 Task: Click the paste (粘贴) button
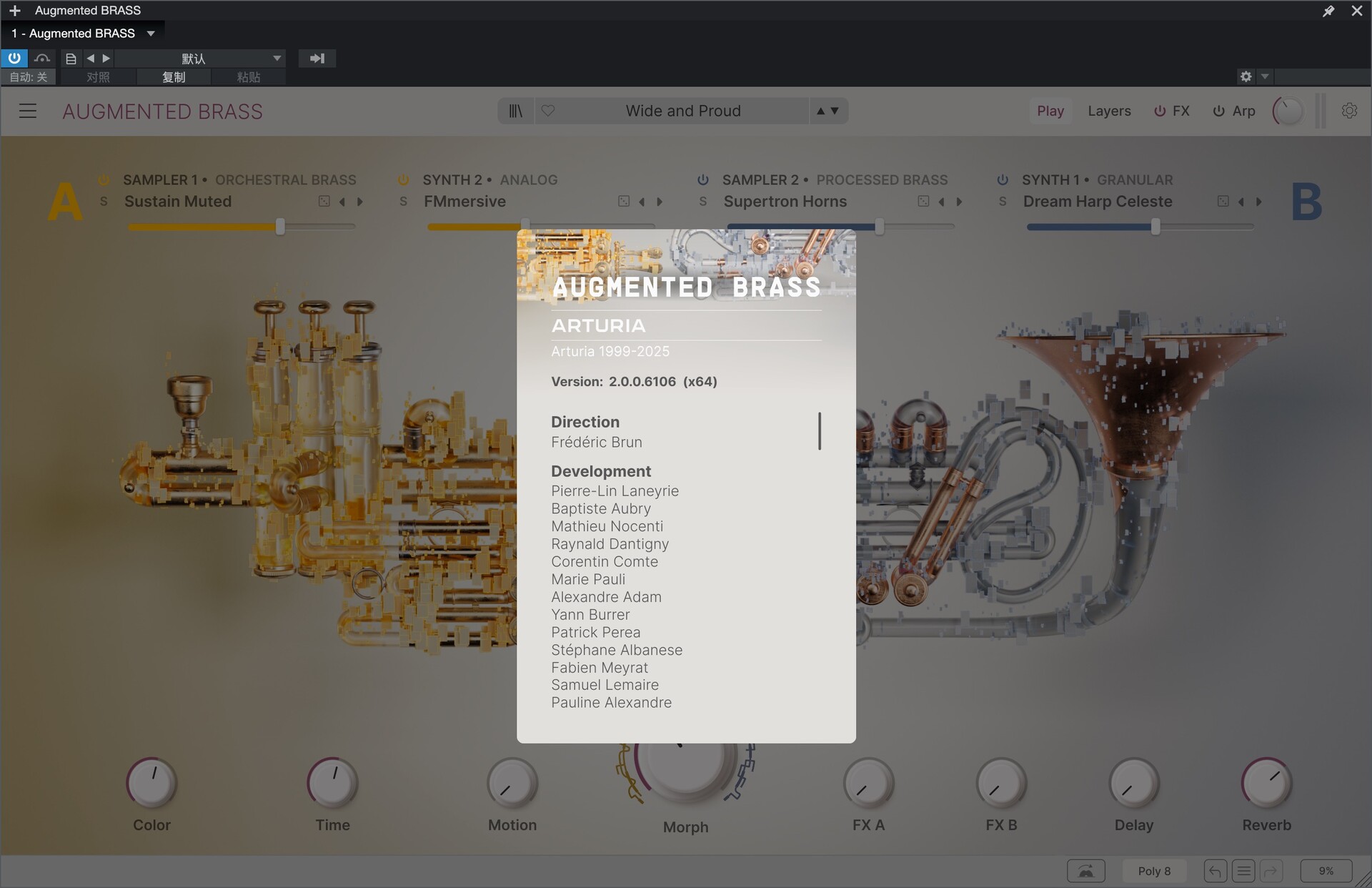click(x=249, y=77)
